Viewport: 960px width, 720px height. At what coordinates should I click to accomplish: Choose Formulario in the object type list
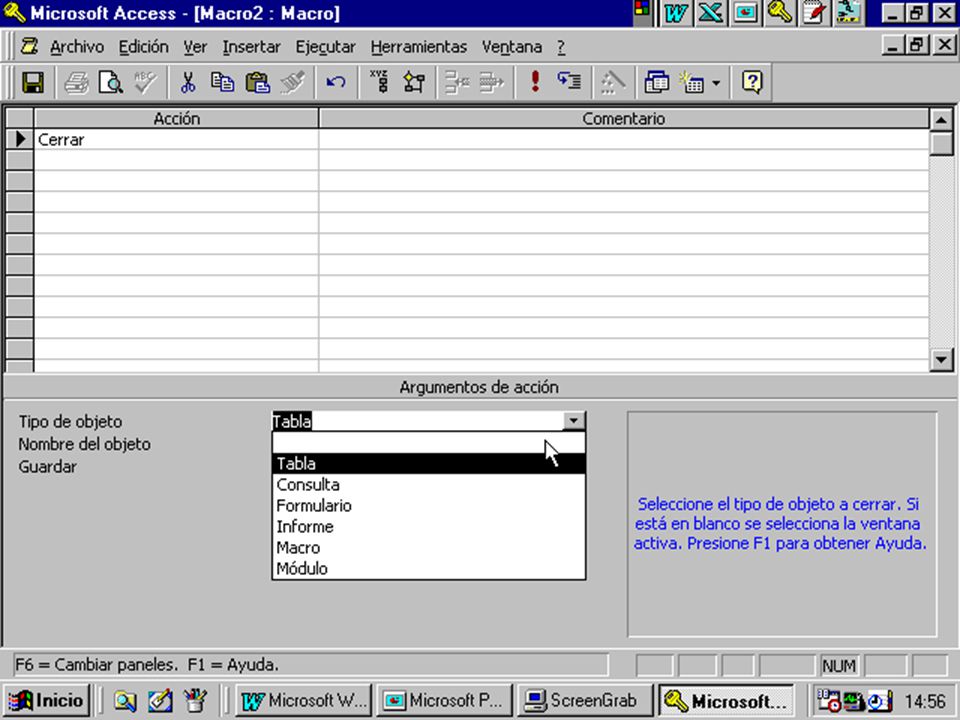point(429,506)
